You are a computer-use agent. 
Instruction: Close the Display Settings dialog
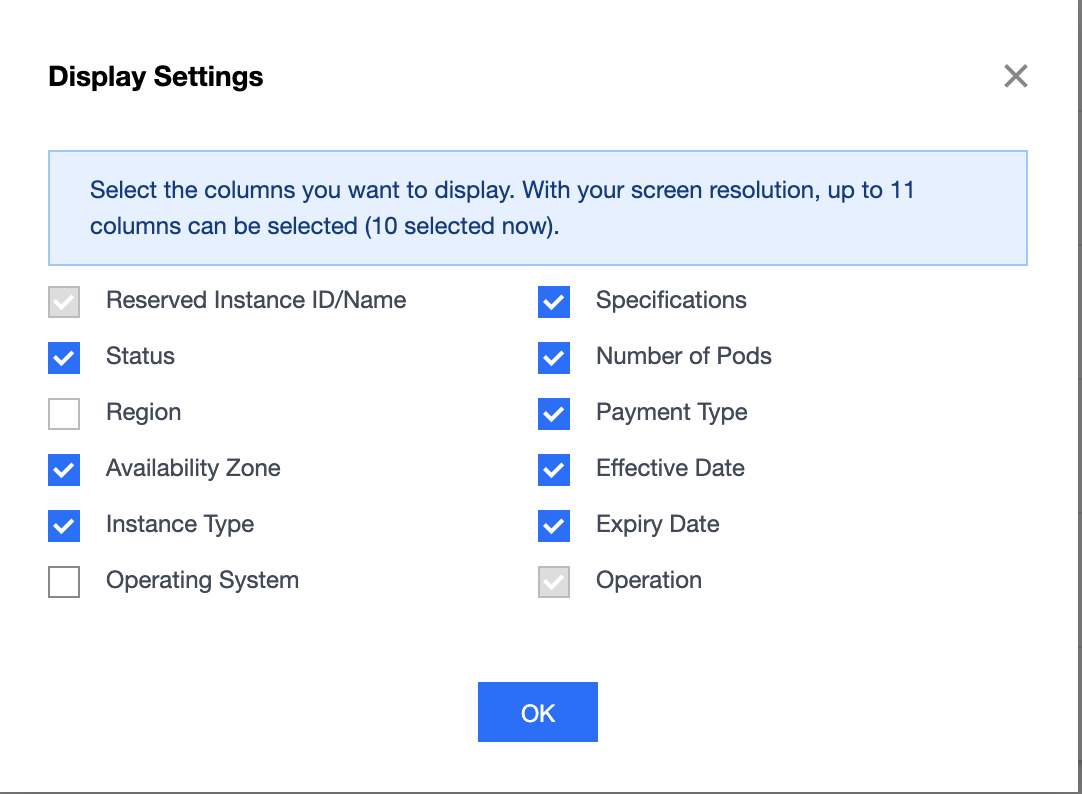[x=1015, y=76]
